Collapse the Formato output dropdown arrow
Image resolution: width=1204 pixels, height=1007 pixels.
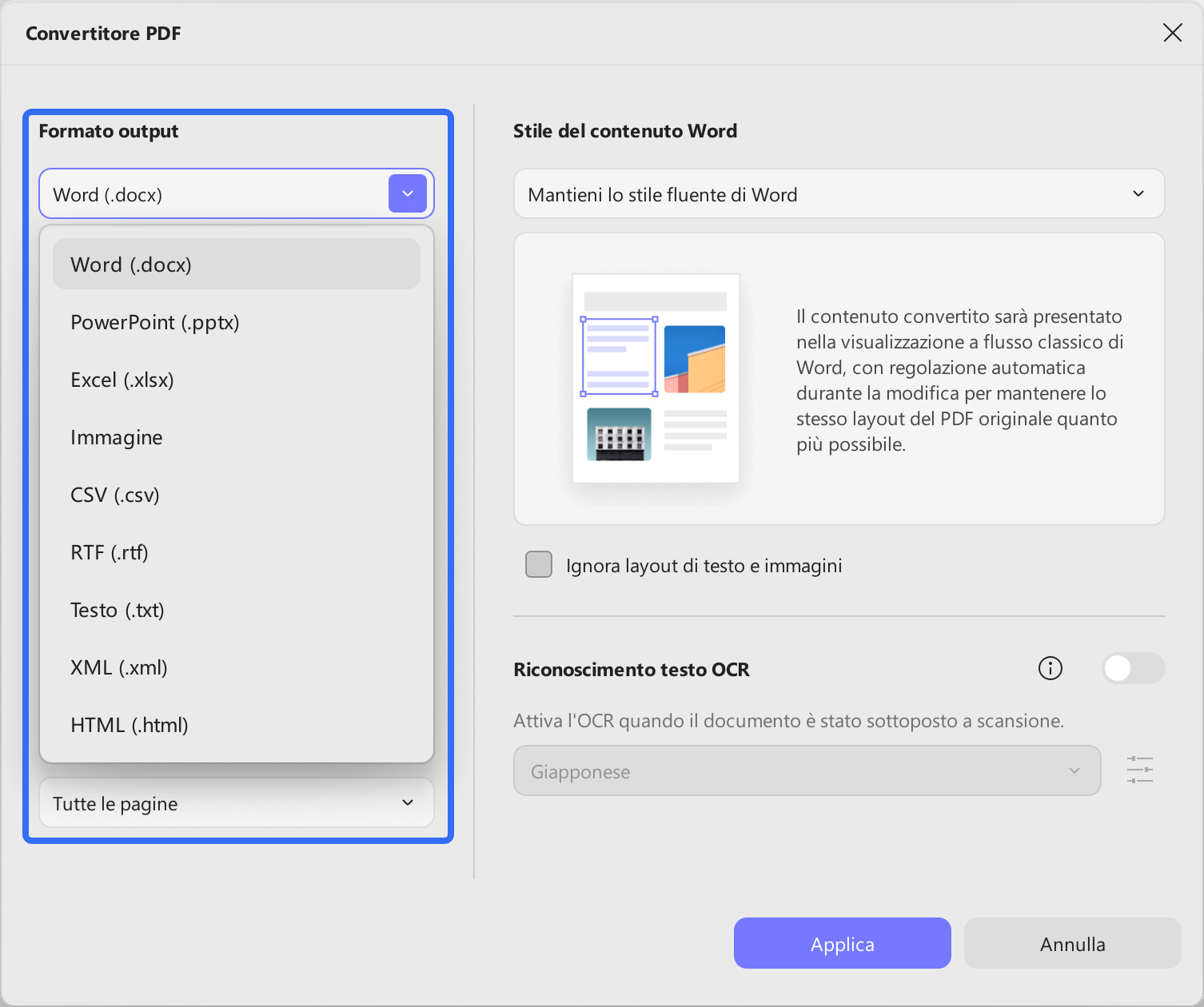408,193
